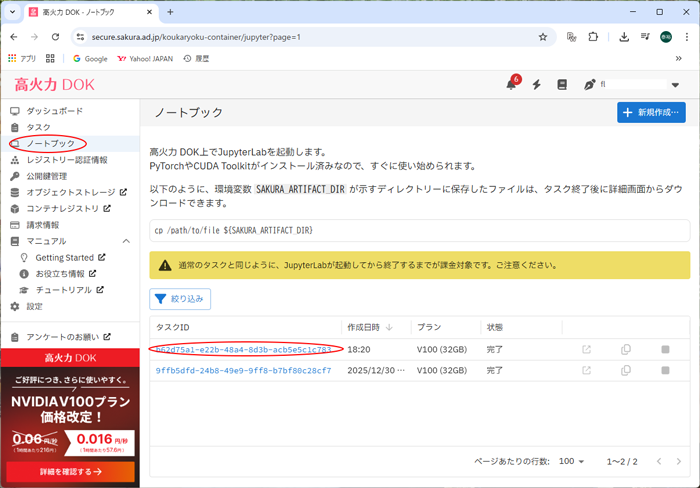Open コンテナレジストリ external link

pos(68,209)
